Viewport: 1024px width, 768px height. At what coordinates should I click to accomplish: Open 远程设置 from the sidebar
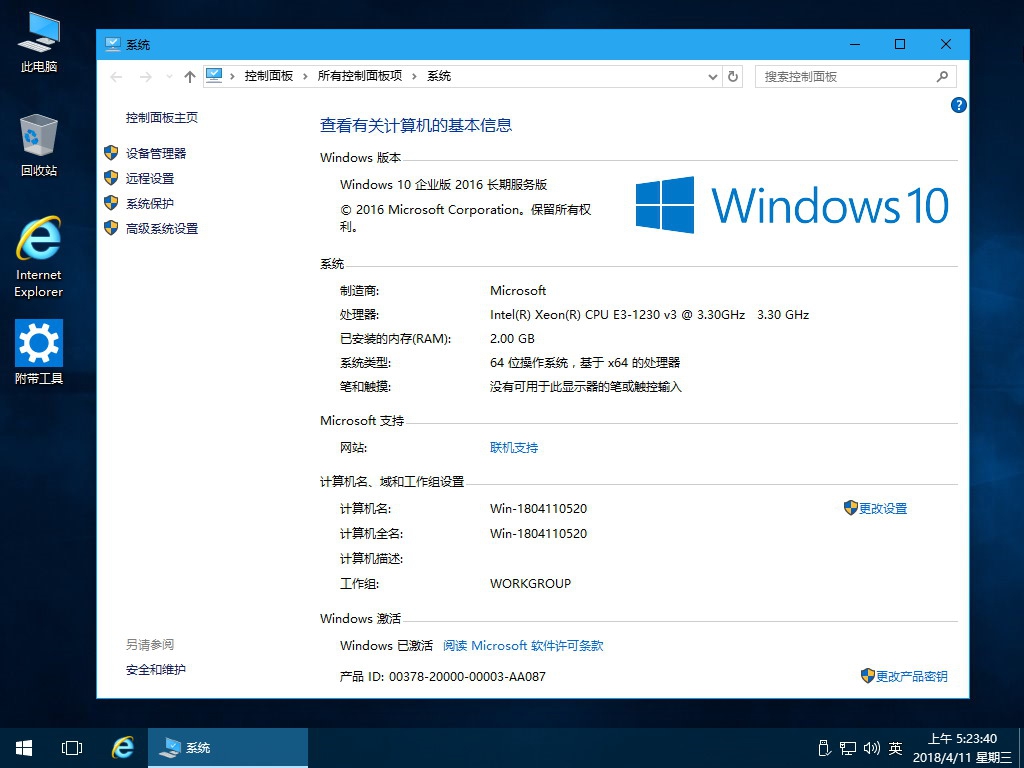(x=150, y=178)
